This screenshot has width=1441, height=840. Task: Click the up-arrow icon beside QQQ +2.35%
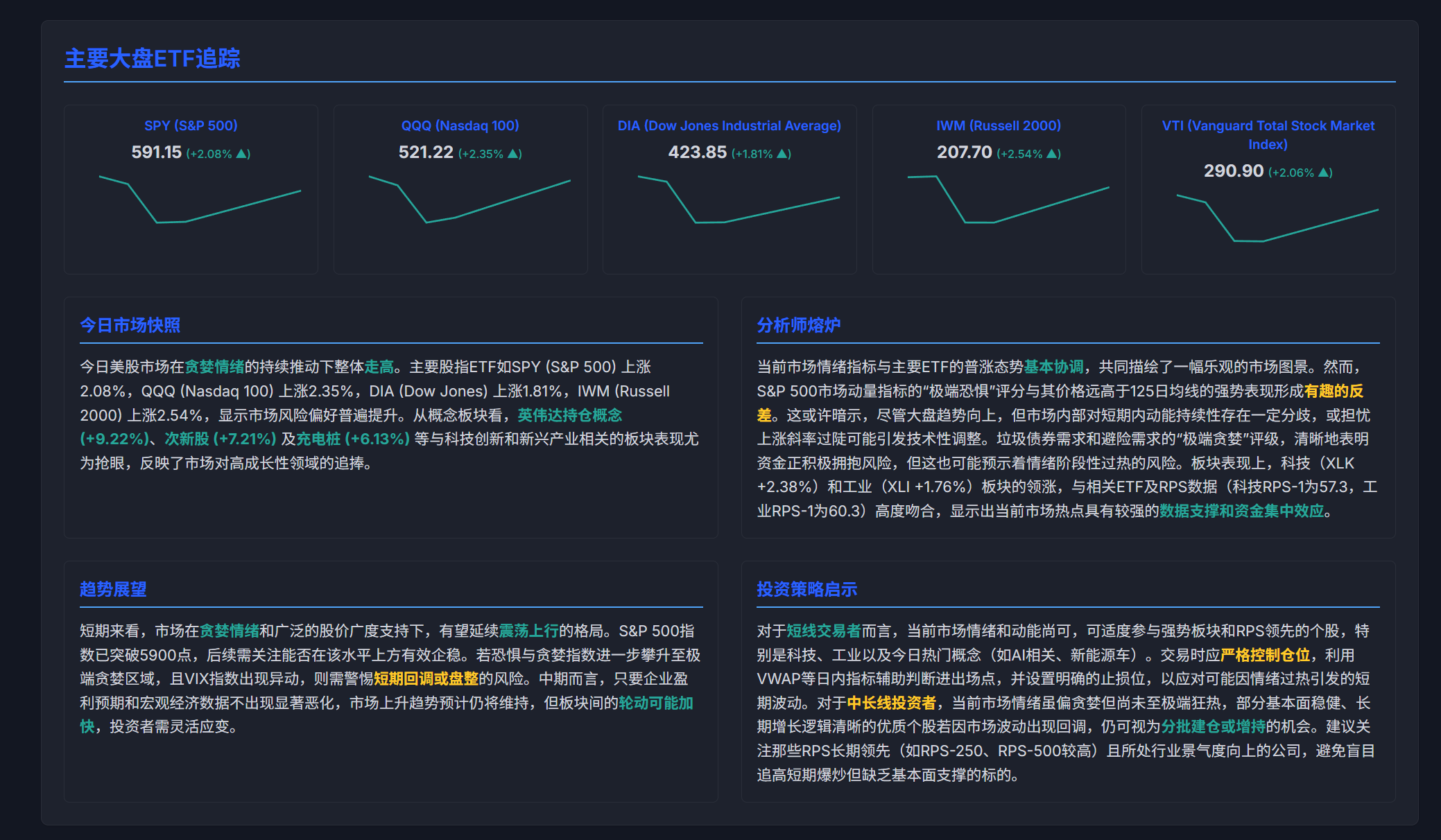[513, 153]
